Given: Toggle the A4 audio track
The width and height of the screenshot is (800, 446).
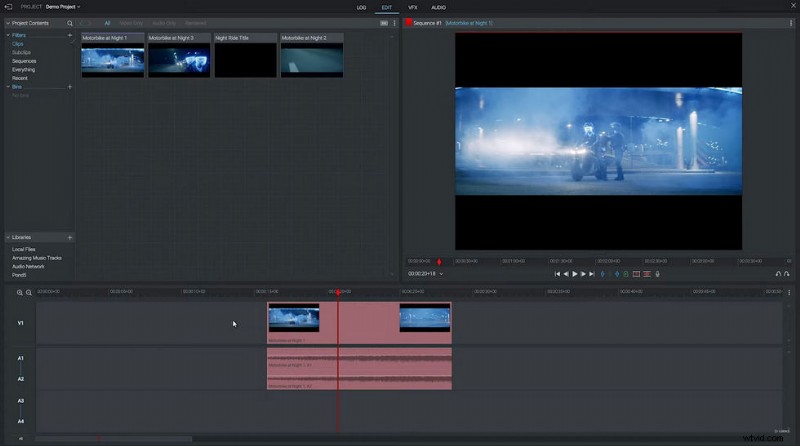Looking at the screenshot, I should 20,422.
